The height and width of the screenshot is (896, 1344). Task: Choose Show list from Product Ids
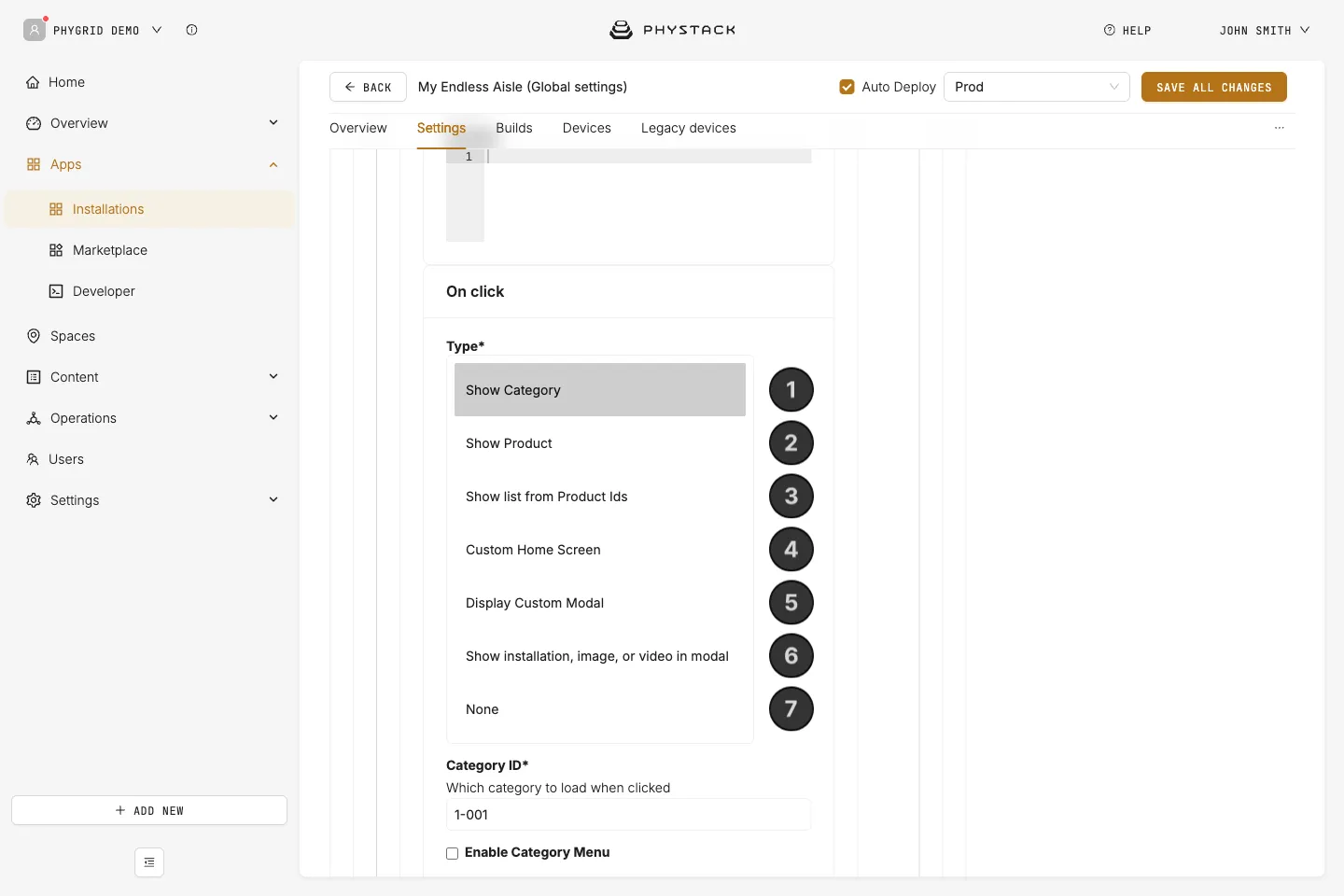coord(600,497)
